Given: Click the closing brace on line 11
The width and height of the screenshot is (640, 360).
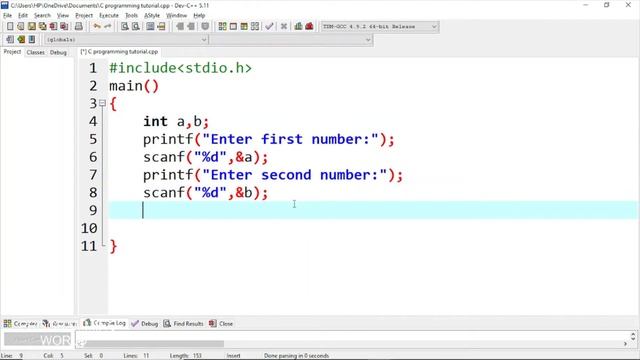Looking at the screenshot, I should 113,246.
